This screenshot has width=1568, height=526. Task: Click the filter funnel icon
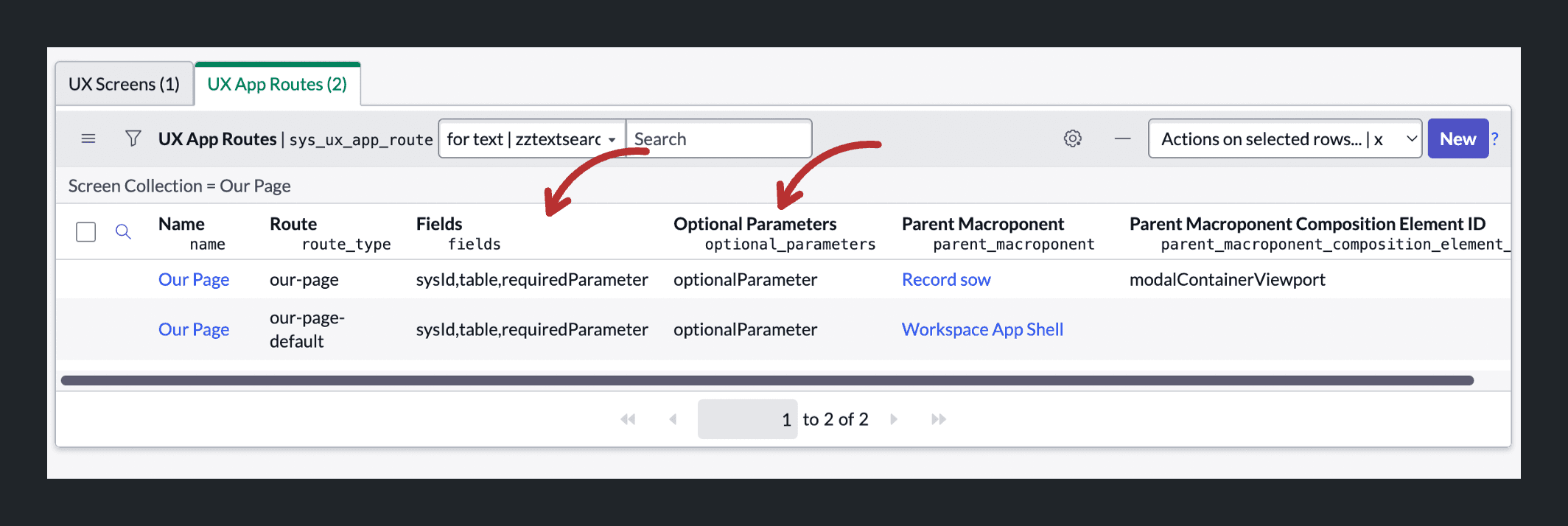(133, 138)
